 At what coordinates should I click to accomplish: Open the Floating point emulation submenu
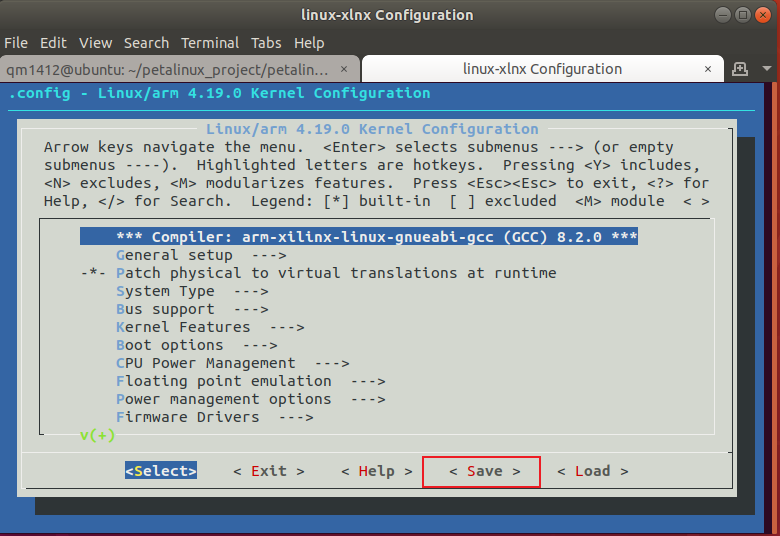(x=250, y=381)
